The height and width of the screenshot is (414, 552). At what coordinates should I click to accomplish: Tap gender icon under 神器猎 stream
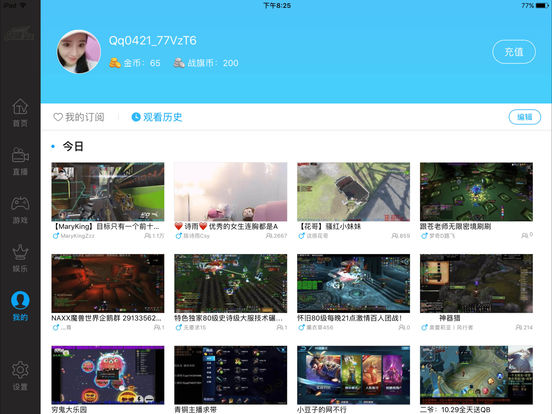424,327
